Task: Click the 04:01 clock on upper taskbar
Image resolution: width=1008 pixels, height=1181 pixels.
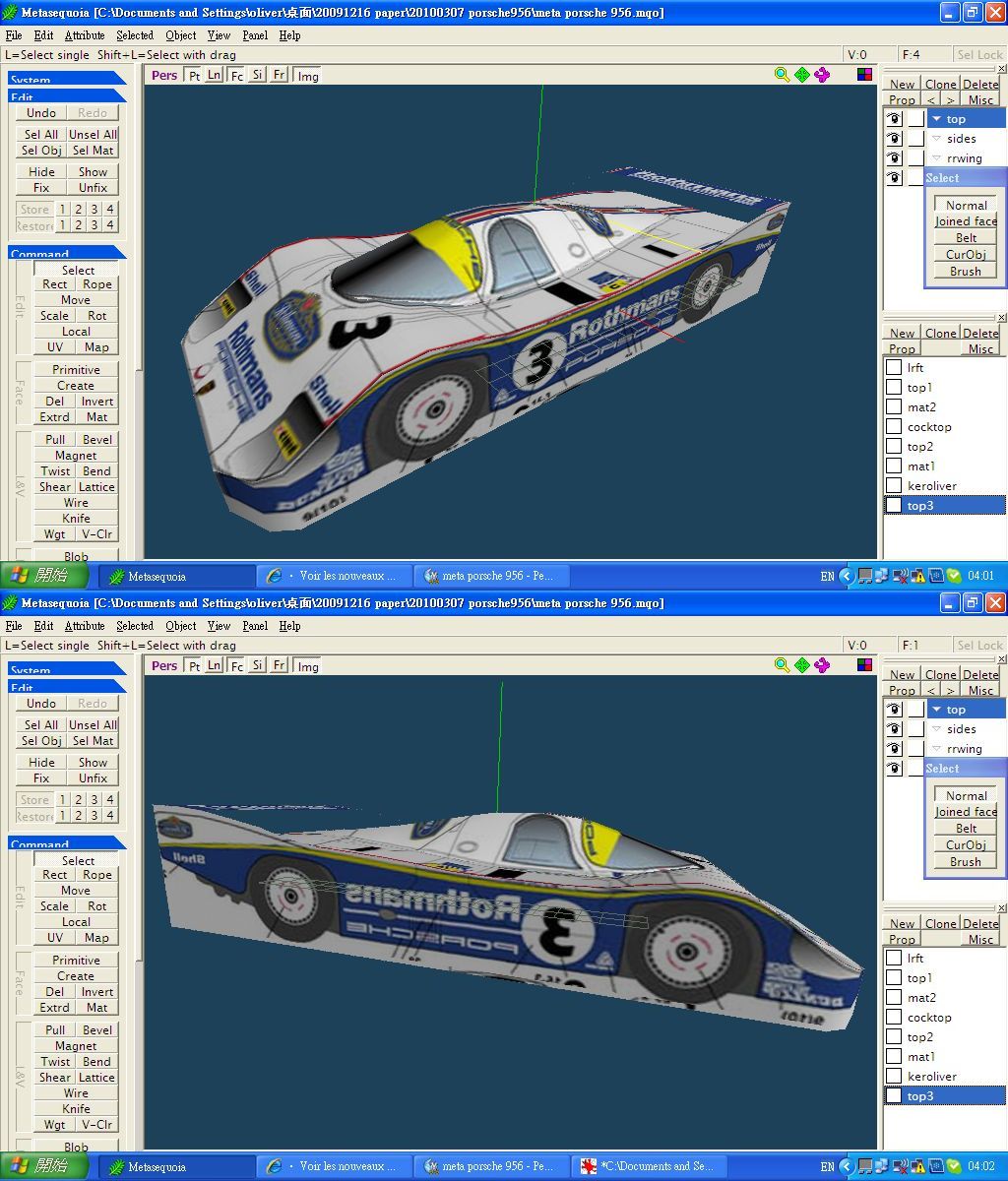Action: click(980, 576)
